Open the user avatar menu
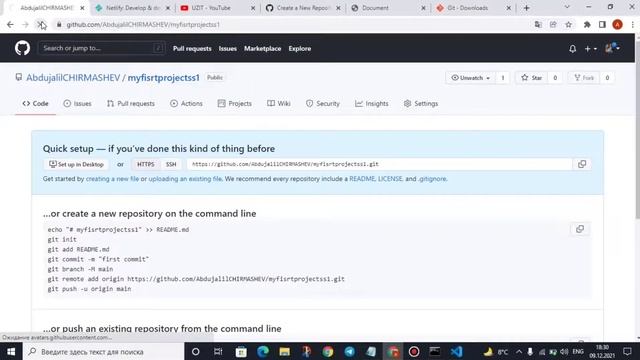640x360 pixels. click(x=612, y=48)
